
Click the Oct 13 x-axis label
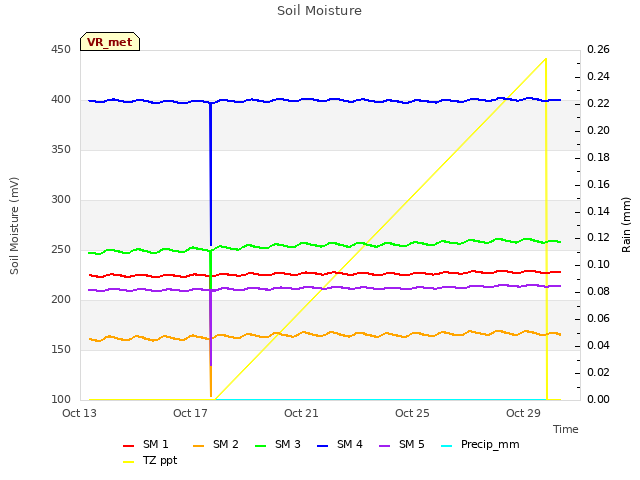[x=80, y=413]
